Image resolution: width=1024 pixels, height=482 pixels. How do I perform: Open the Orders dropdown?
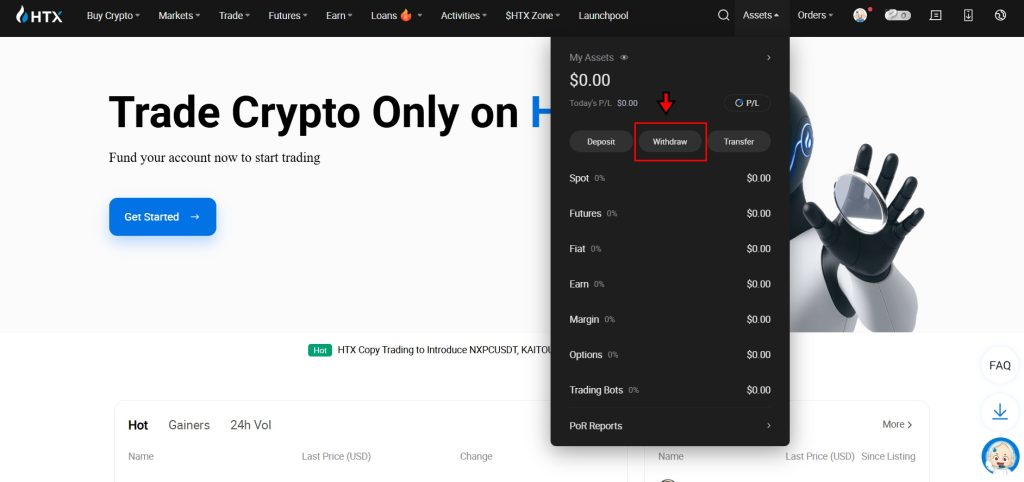pyautogui.click(x=815, y=15)
